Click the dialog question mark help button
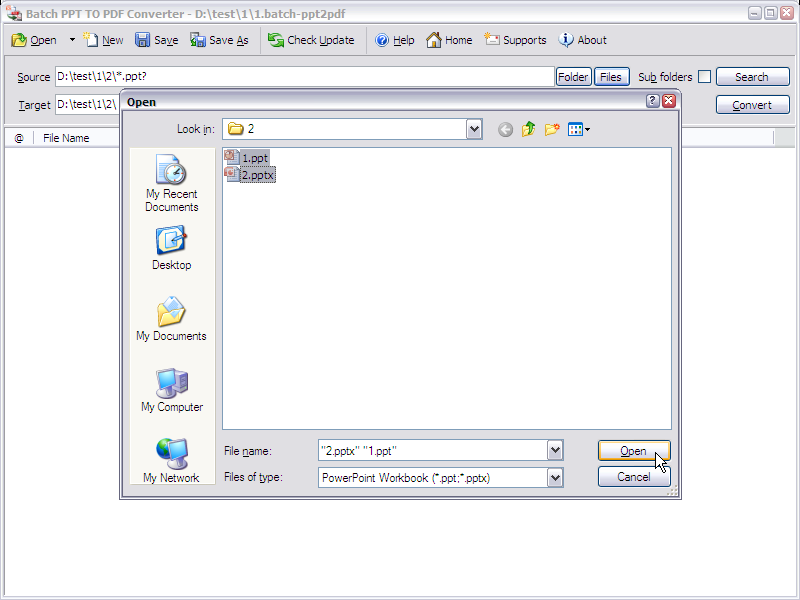Screen dimensions: 800x600 [653, 101]
